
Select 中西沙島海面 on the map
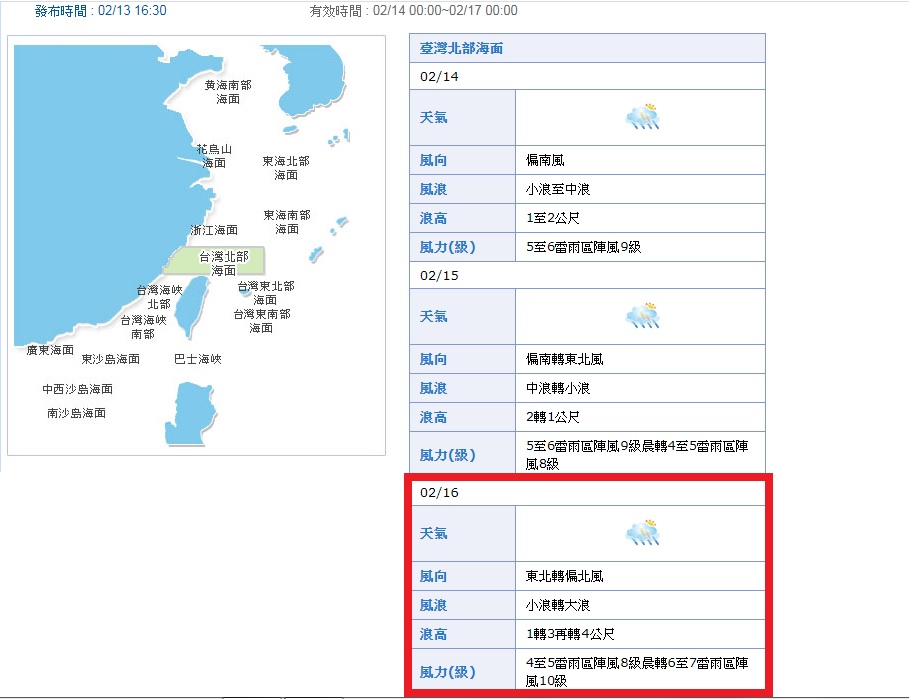[77, 389]
